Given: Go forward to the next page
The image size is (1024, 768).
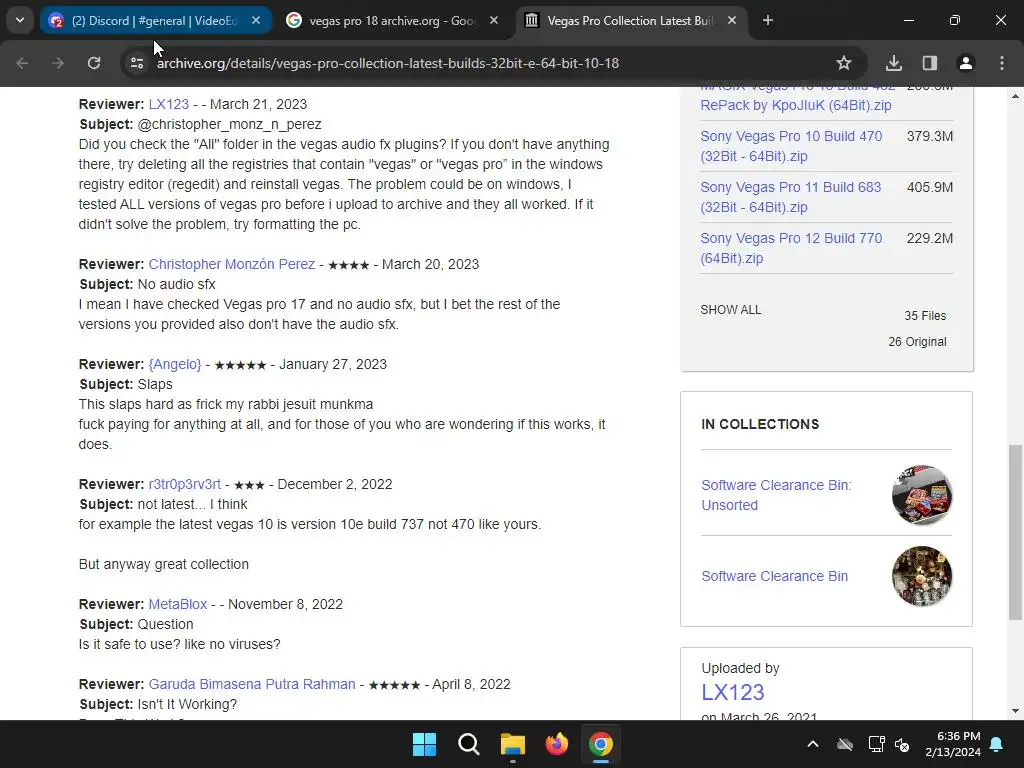Looking at the screenshot, I should coord(58,63).
